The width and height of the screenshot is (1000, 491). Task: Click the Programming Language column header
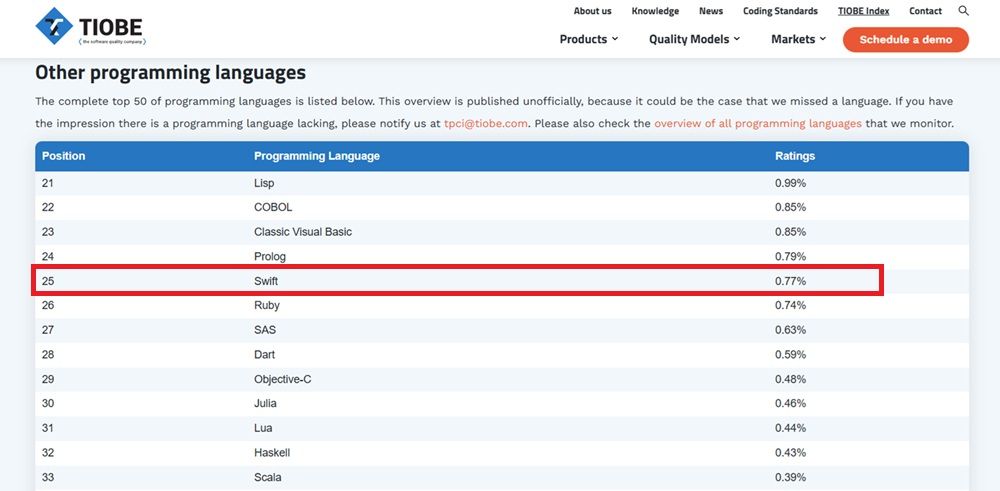click(x=316, y=156)
